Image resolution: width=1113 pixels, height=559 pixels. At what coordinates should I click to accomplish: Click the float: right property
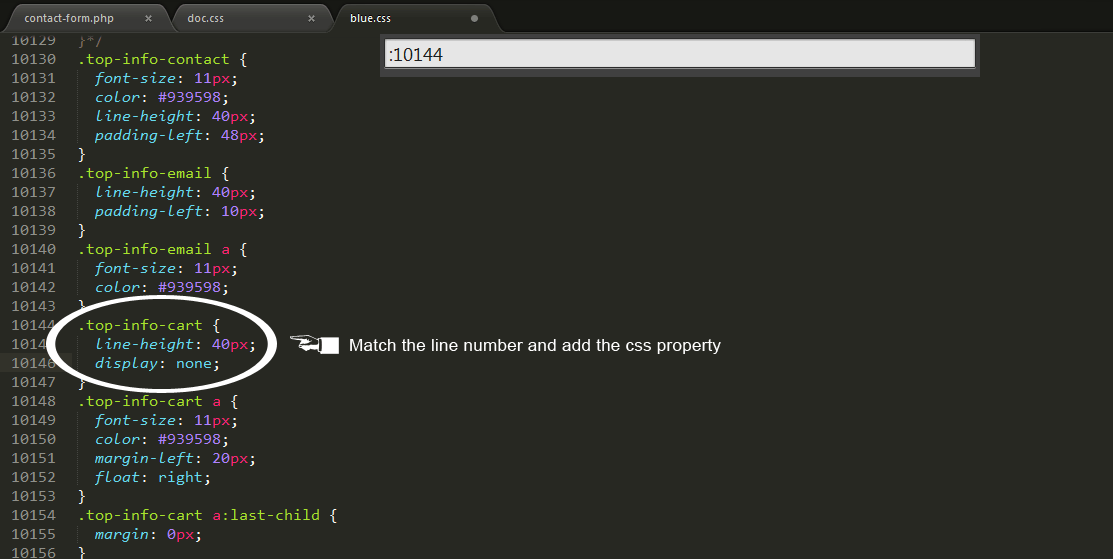coord(152,477)
